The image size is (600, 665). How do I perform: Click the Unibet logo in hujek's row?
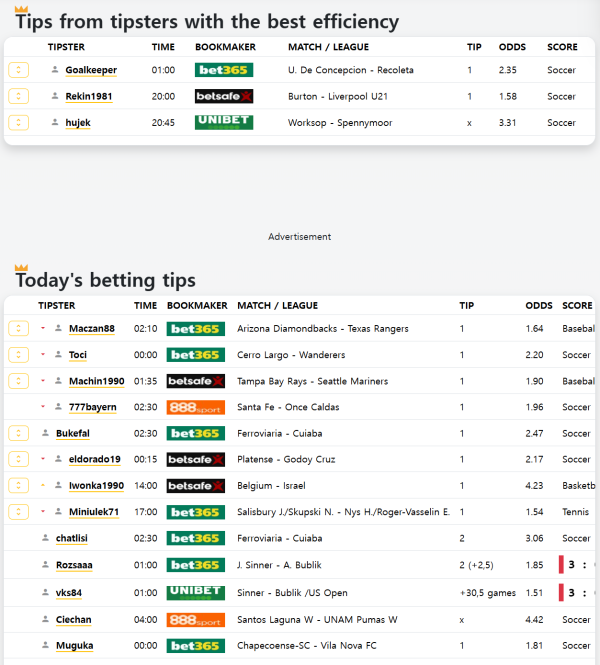[x=223, y=122]
